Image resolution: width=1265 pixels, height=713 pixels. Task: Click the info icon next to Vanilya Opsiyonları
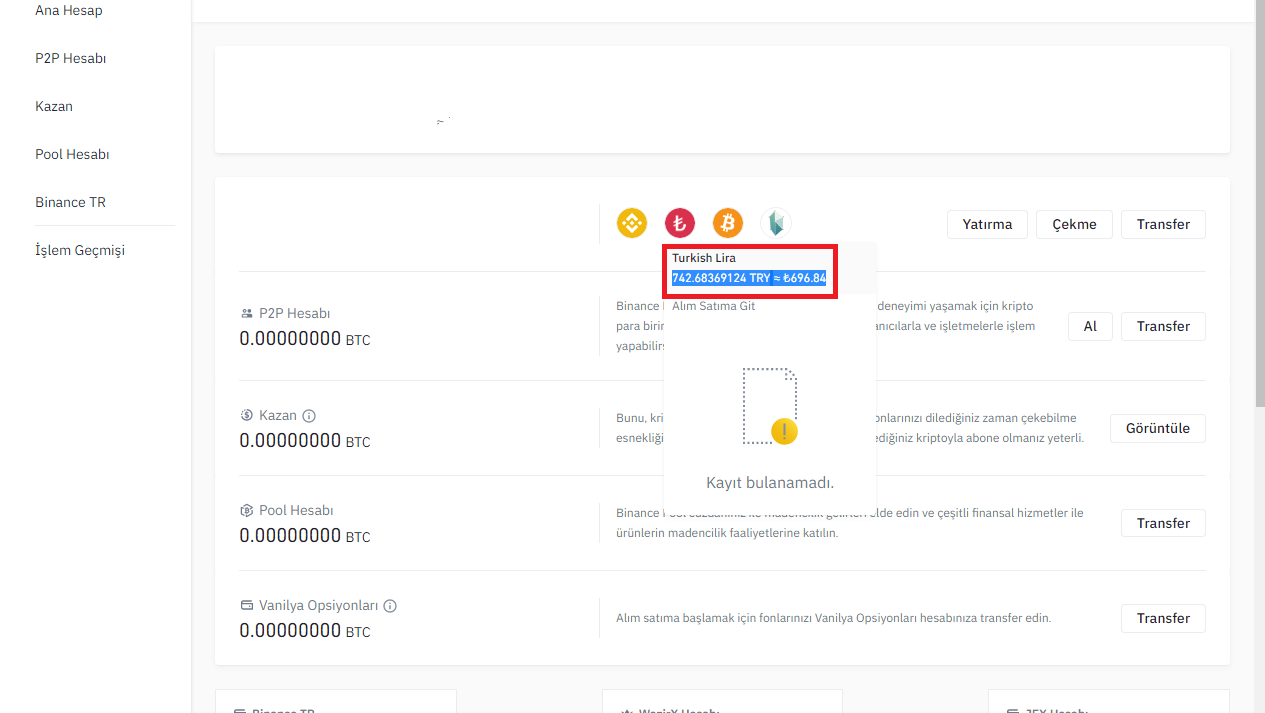[390, 606]
